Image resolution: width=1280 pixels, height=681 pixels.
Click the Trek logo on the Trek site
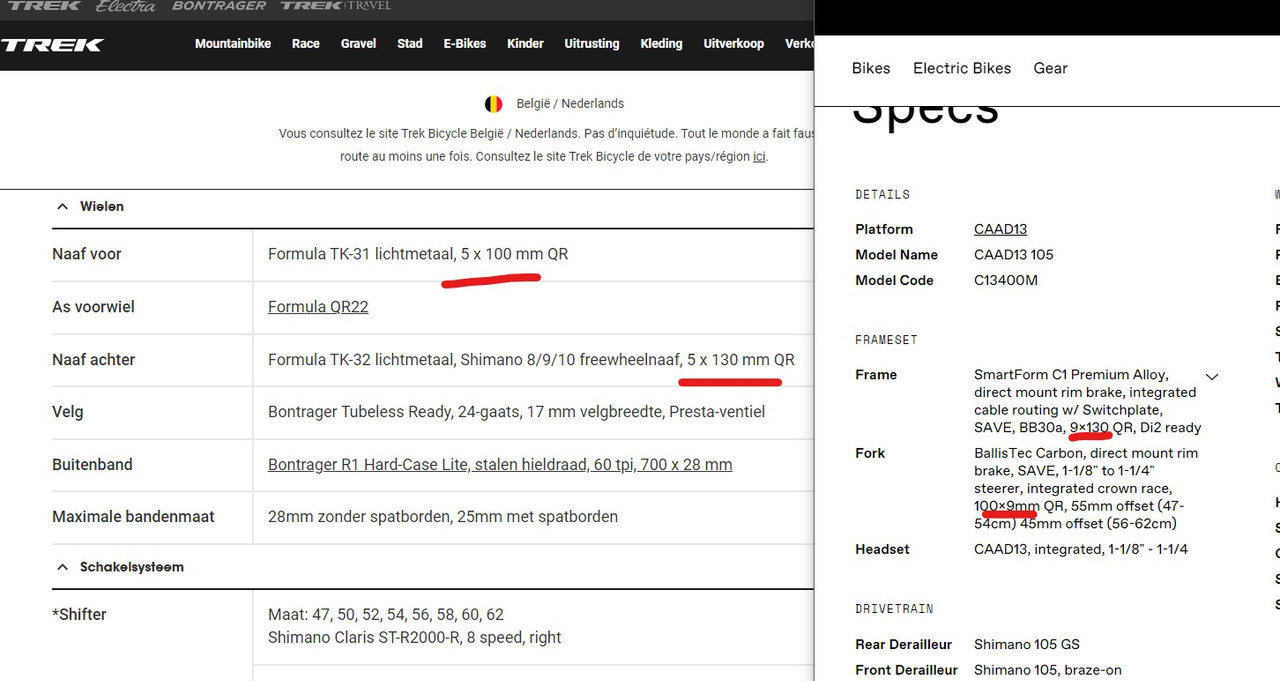52,45
